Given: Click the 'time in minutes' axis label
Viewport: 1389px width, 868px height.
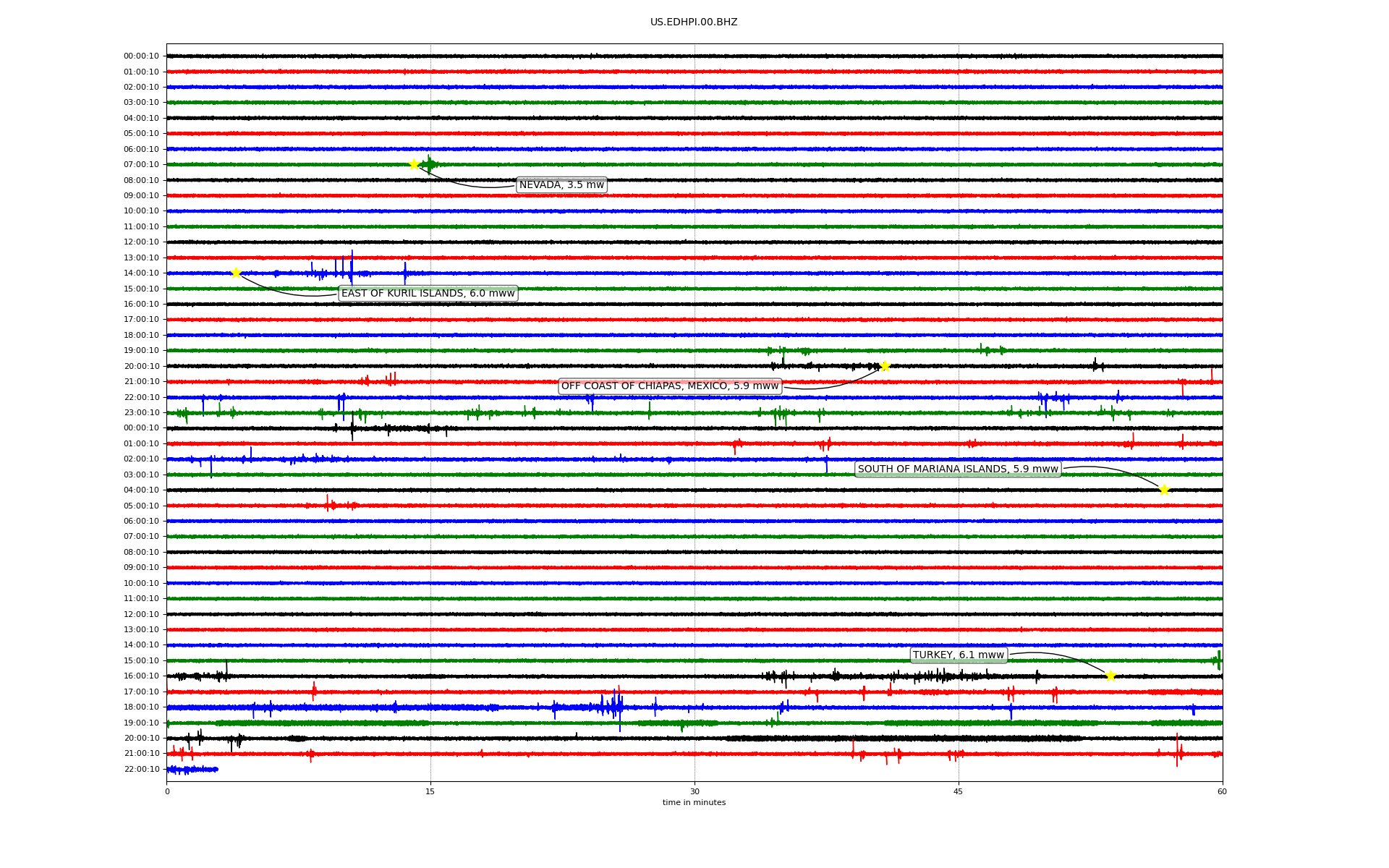Looking at the screenshot, I should point(694,803).
